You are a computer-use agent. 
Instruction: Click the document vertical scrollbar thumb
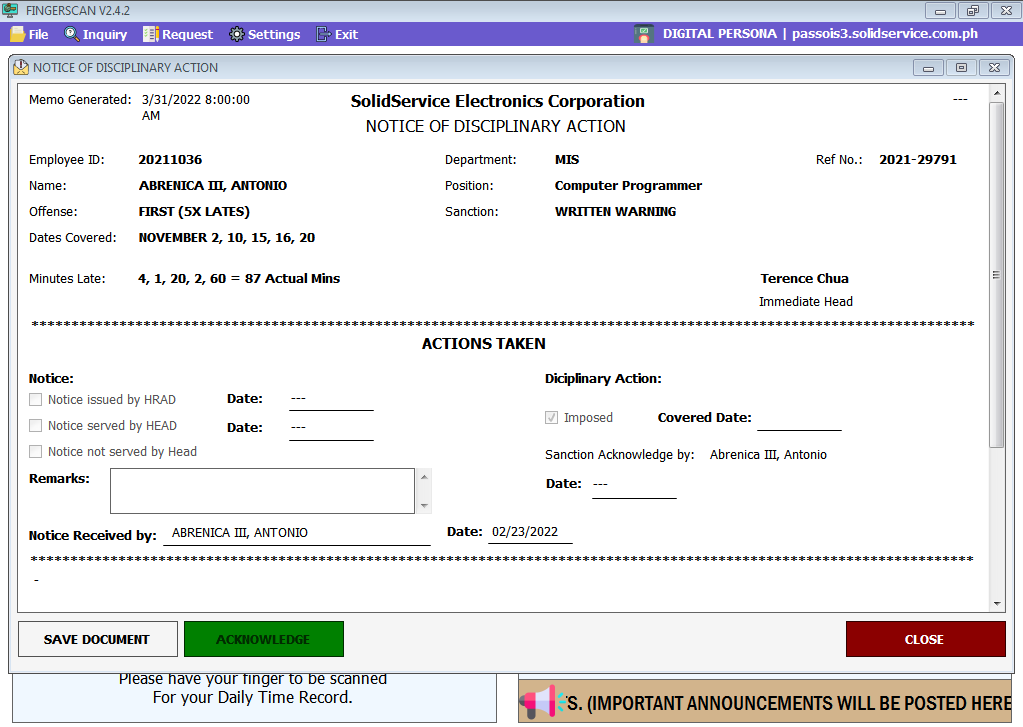996,275
